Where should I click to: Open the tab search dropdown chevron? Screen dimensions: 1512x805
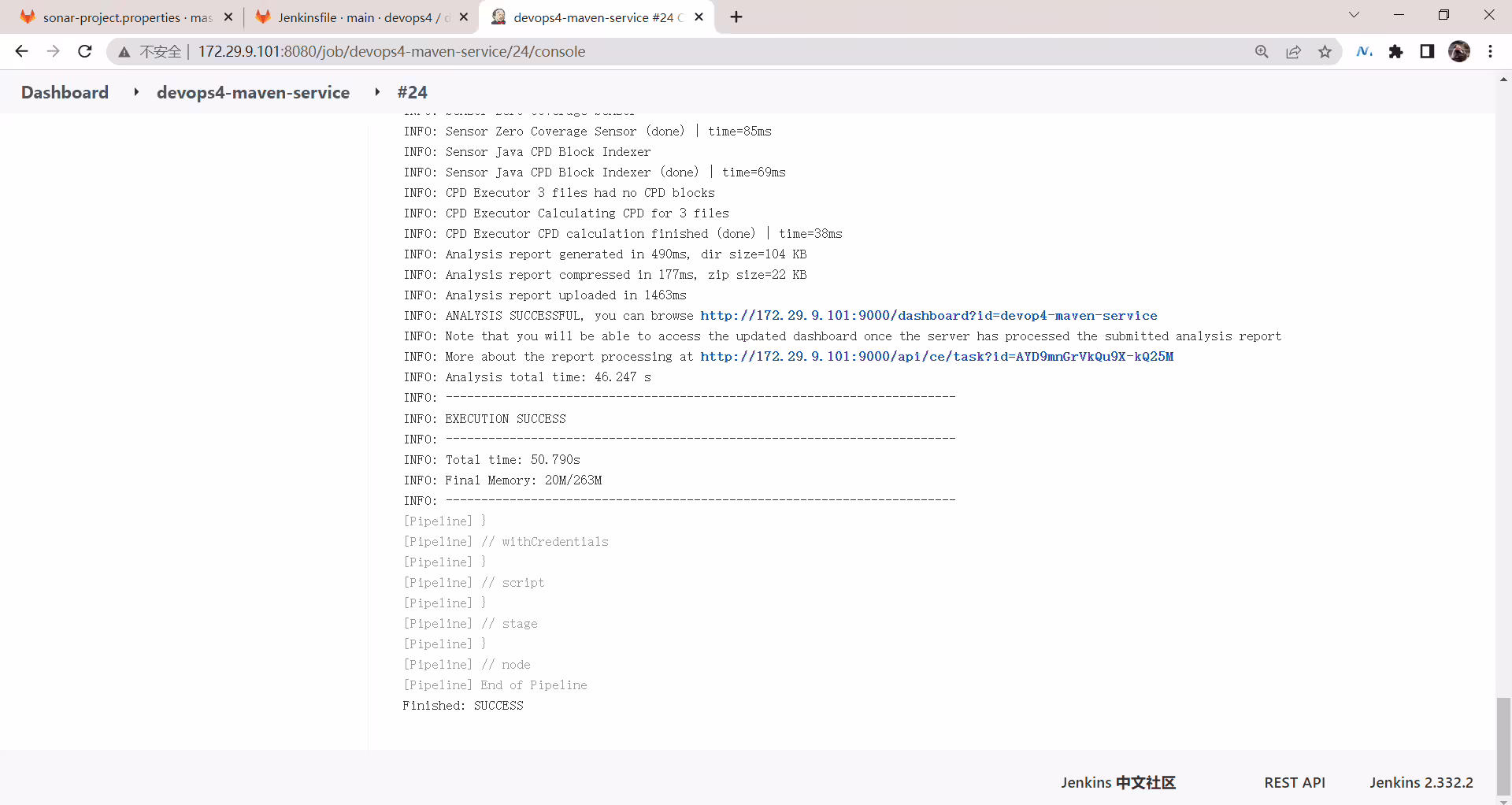tap(1354, 15)
